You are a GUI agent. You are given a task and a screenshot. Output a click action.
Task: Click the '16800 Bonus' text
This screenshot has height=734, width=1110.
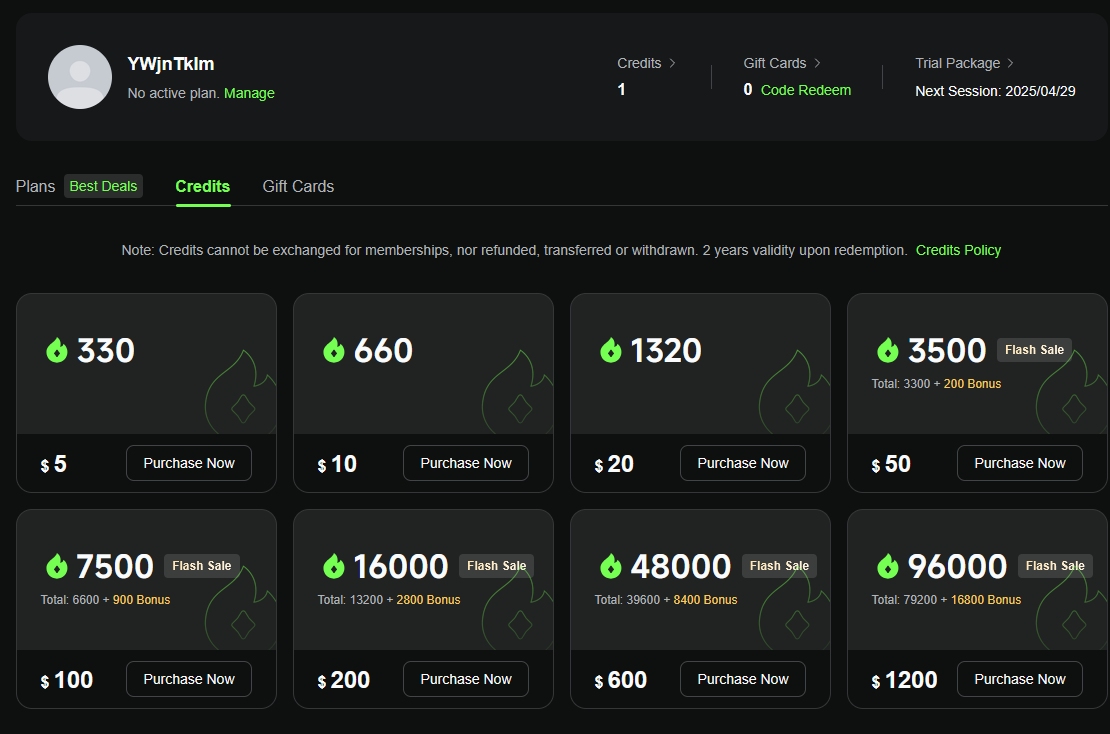click(x=986, y=600)
